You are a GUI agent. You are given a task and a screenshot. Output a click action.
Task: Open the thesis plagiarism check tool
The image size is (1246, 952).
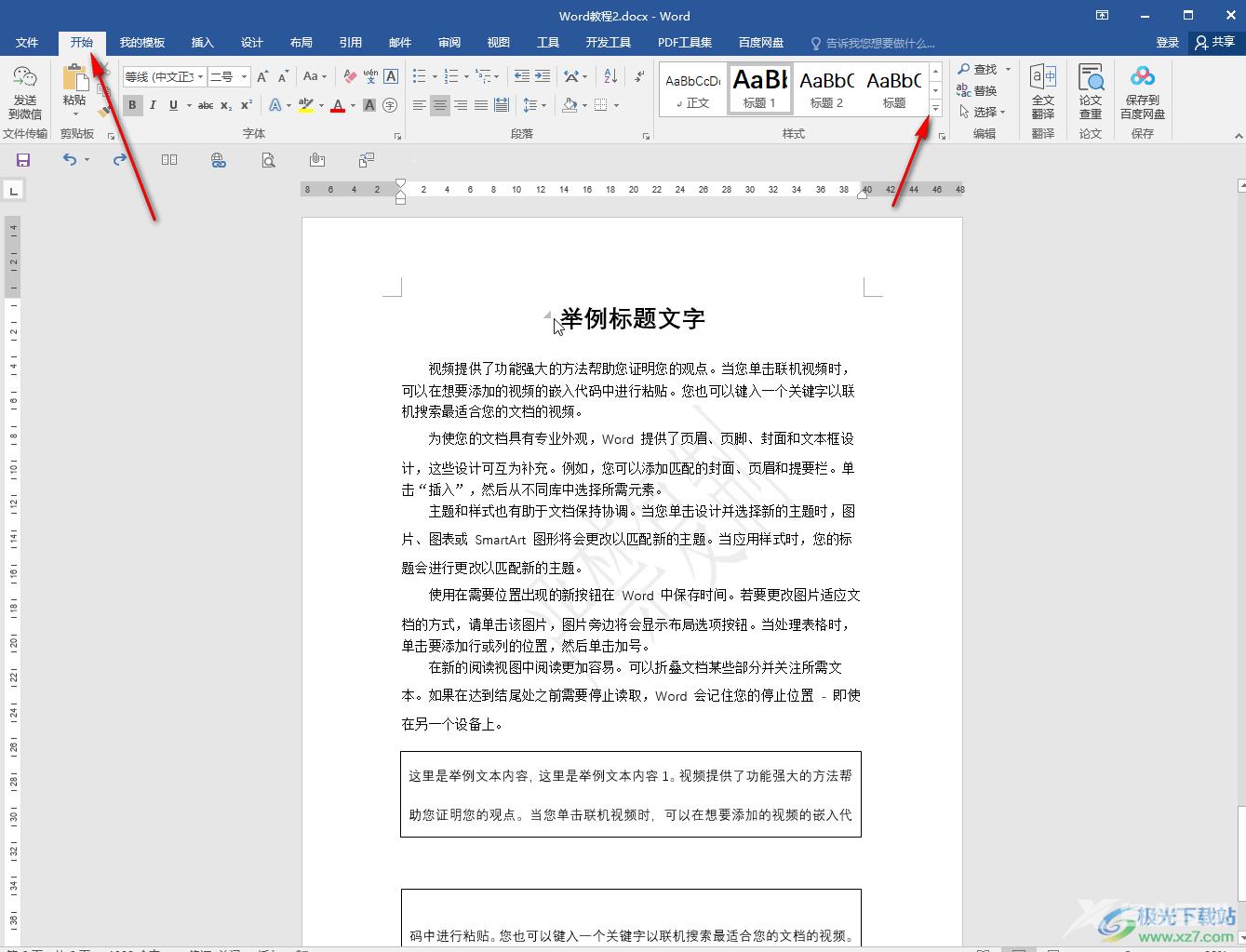pos(1091,91)
